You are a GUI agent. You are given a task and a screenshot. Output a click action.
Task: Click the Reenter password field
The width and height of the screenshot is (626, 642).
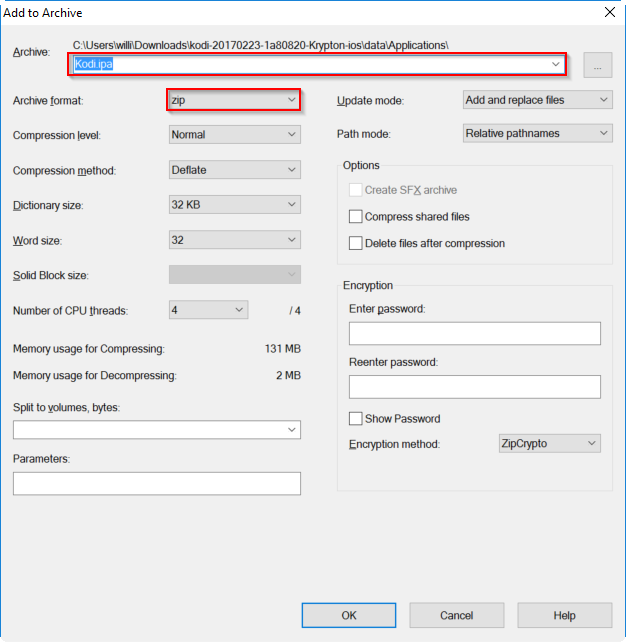coord(475,387)
